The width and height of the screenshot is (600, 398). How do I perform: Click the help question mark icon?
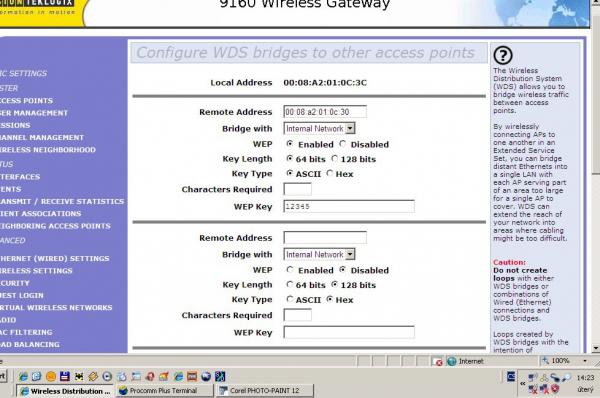pyautogui.click(x=503, y=55)
